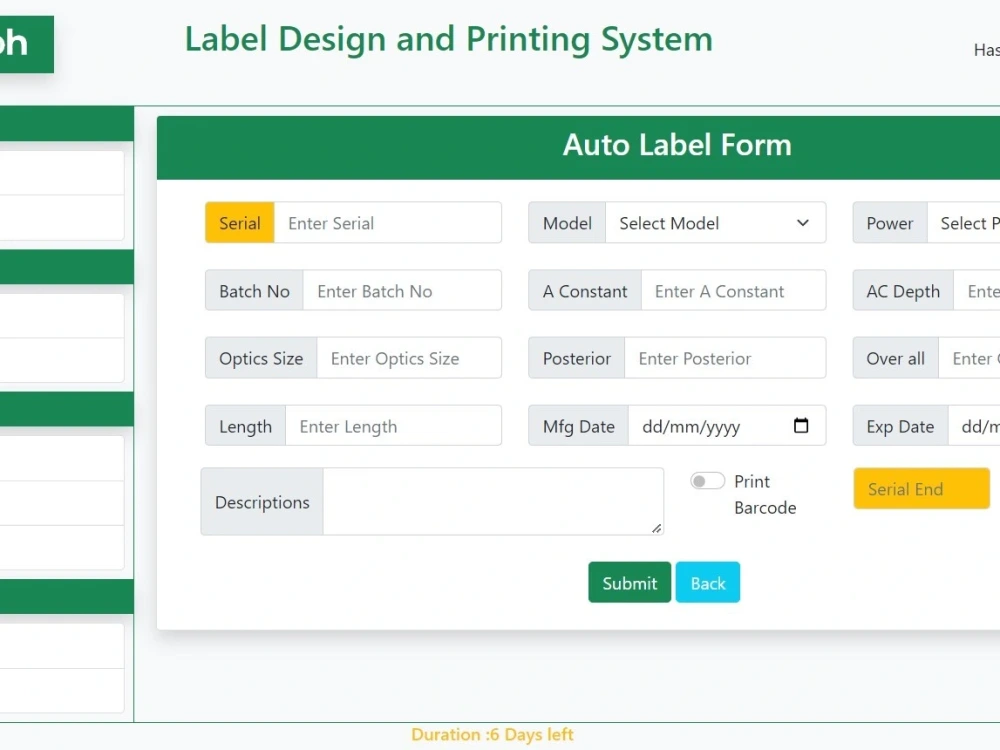Click the Duration 6 Days left notice

pyautogui.click(x=492, y=734)
